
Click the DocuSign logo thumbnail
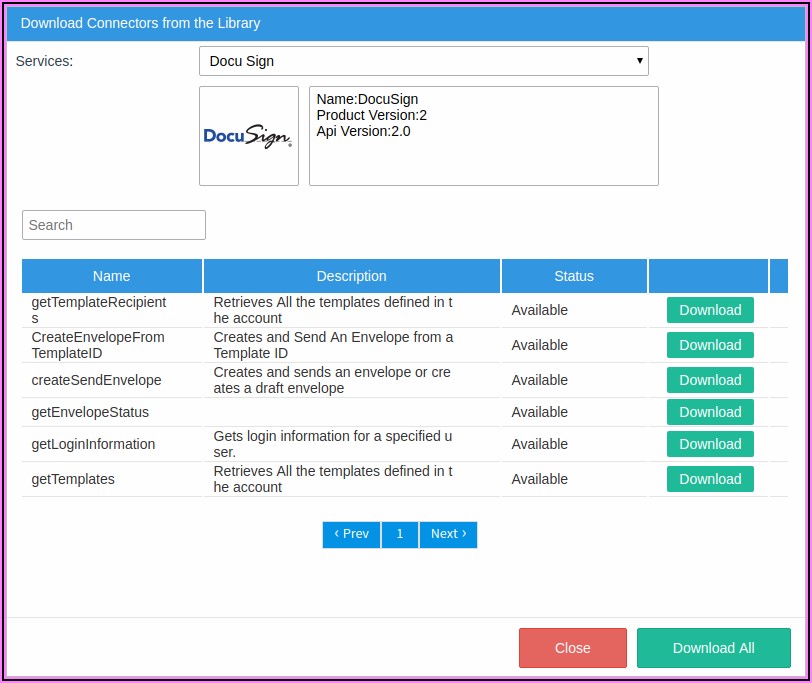point(248,136)
